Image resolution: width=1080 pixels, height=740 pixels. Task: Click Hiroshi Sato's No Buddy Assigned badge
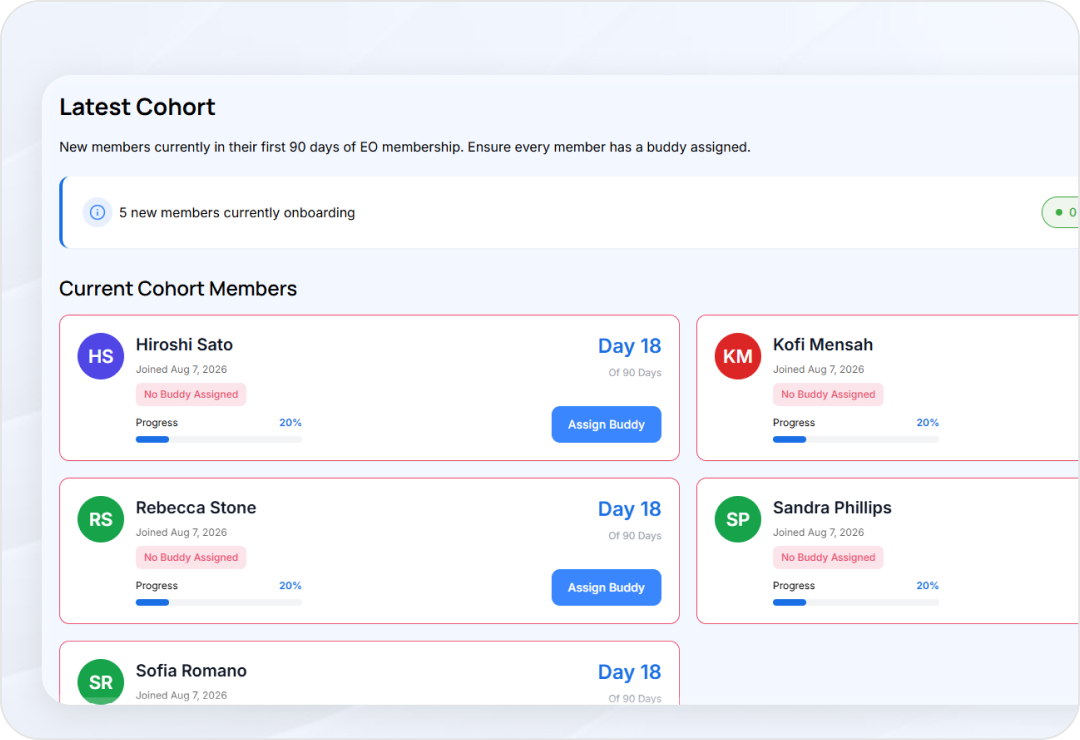pyautogui.click(x=191, y=394)
